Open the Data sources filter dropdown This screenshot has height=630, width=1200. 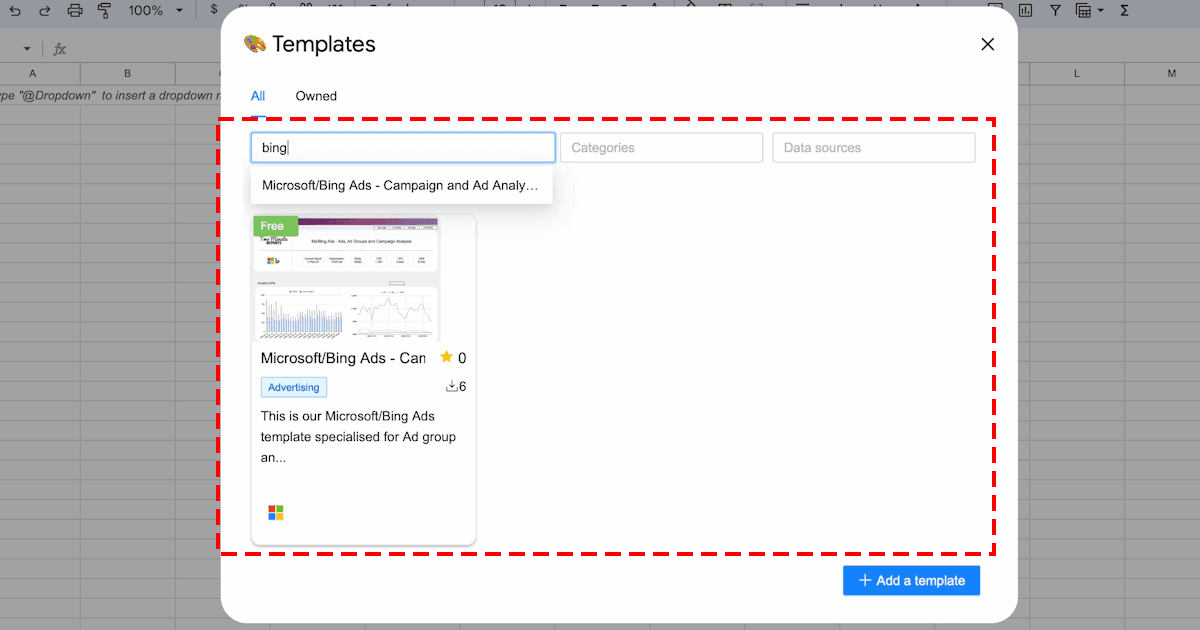point(874,148)
